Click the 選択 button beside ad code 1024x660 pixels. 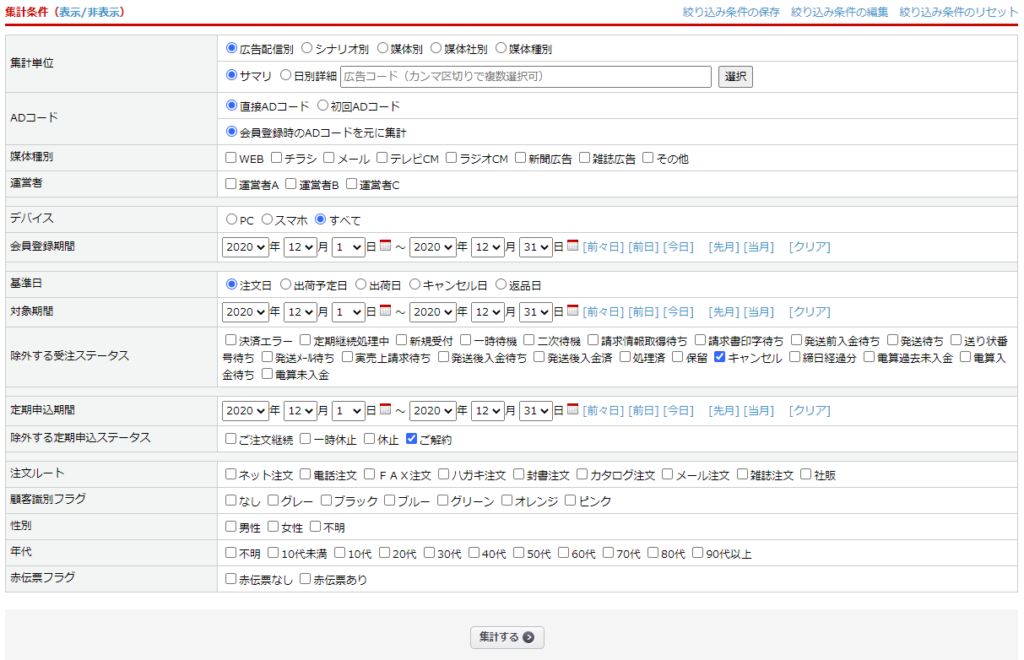[735, 76]
